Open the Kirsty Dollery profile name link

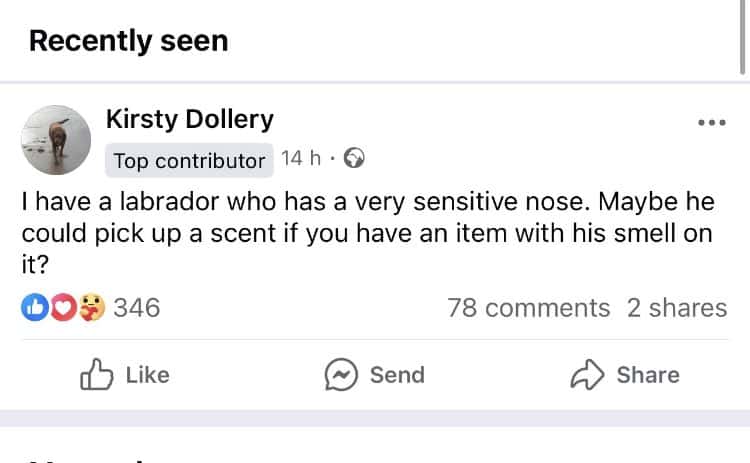tap(189, 120)
